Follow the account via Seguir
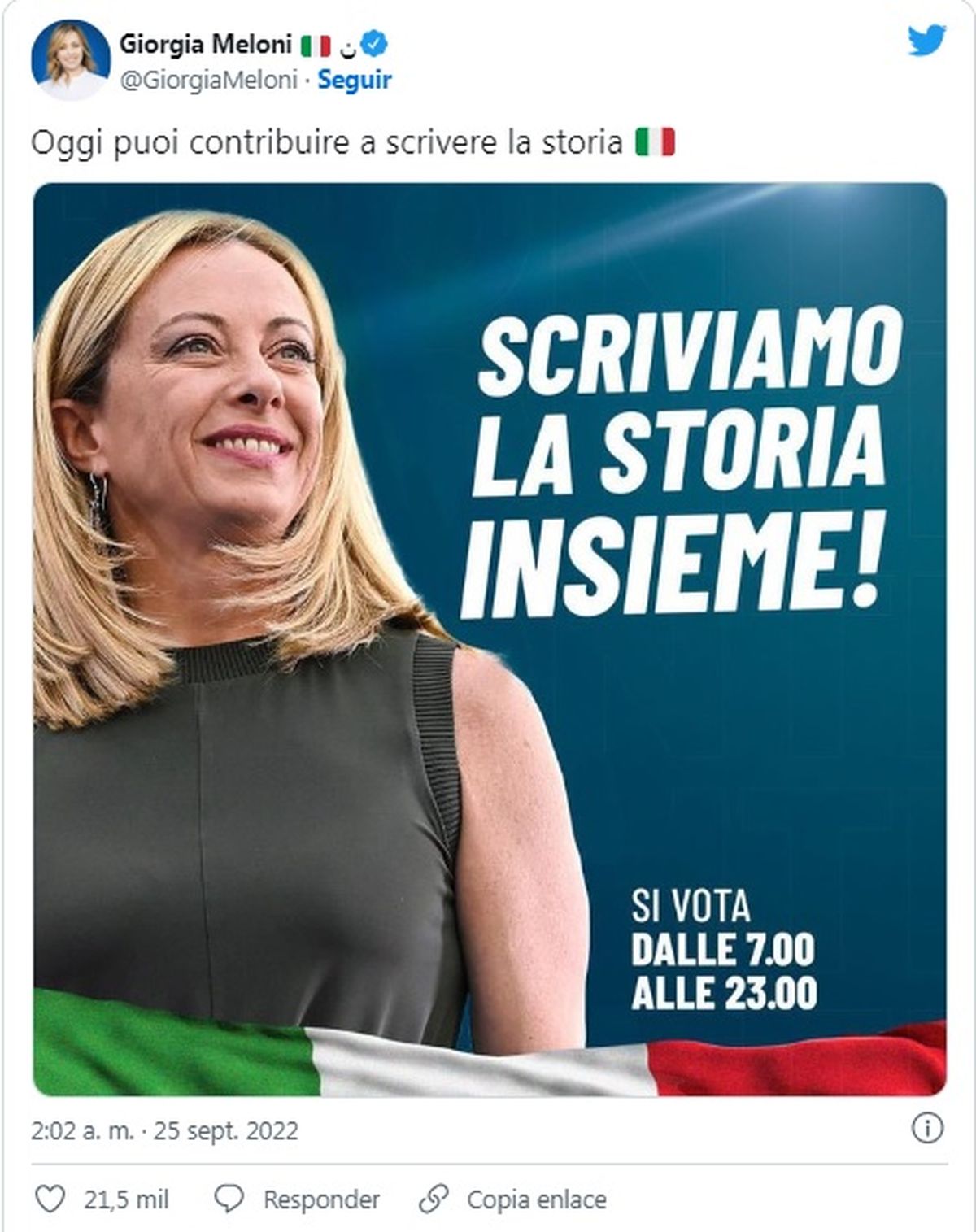 [355, 80]
